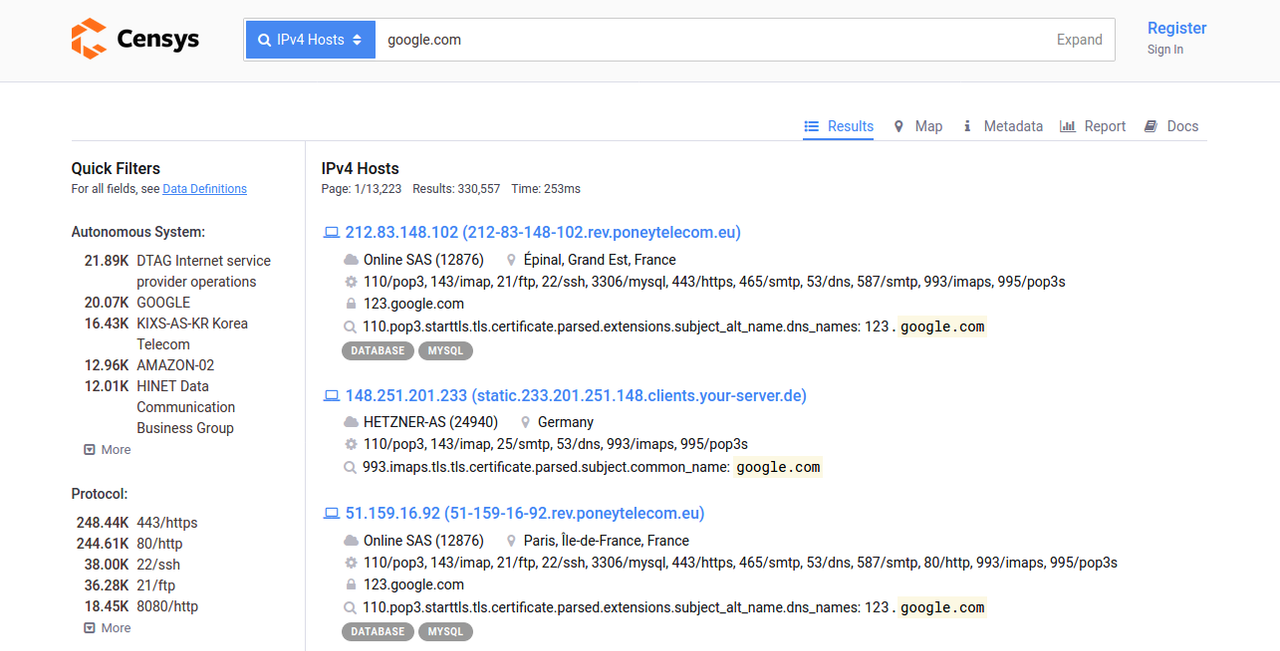Filter by HINET Data Communication Business Group
This screenshot has height=651, width=1280.
click(x=186, y=407)
